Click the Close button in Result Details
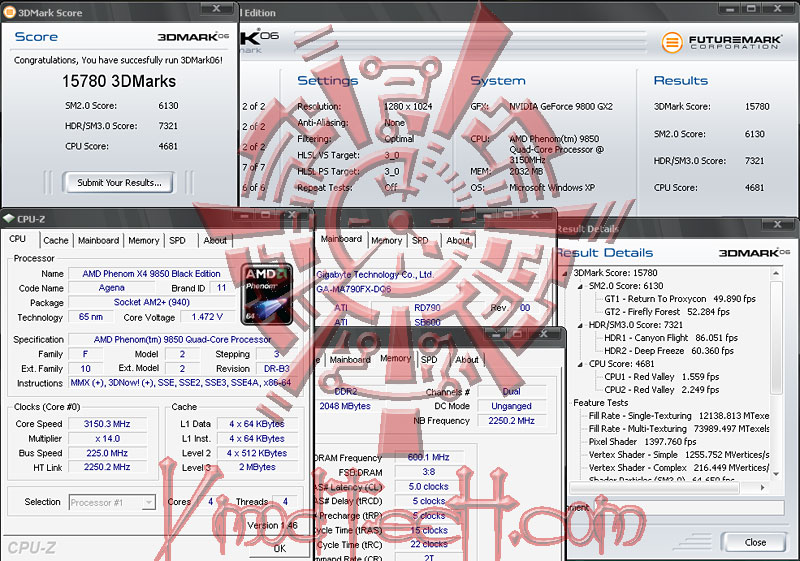 pos(755,542)
